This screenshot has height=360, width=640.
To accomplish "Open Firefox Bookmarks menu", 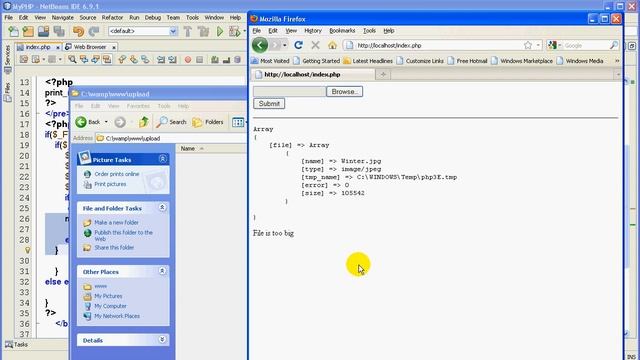I will [x=342, y=31].
